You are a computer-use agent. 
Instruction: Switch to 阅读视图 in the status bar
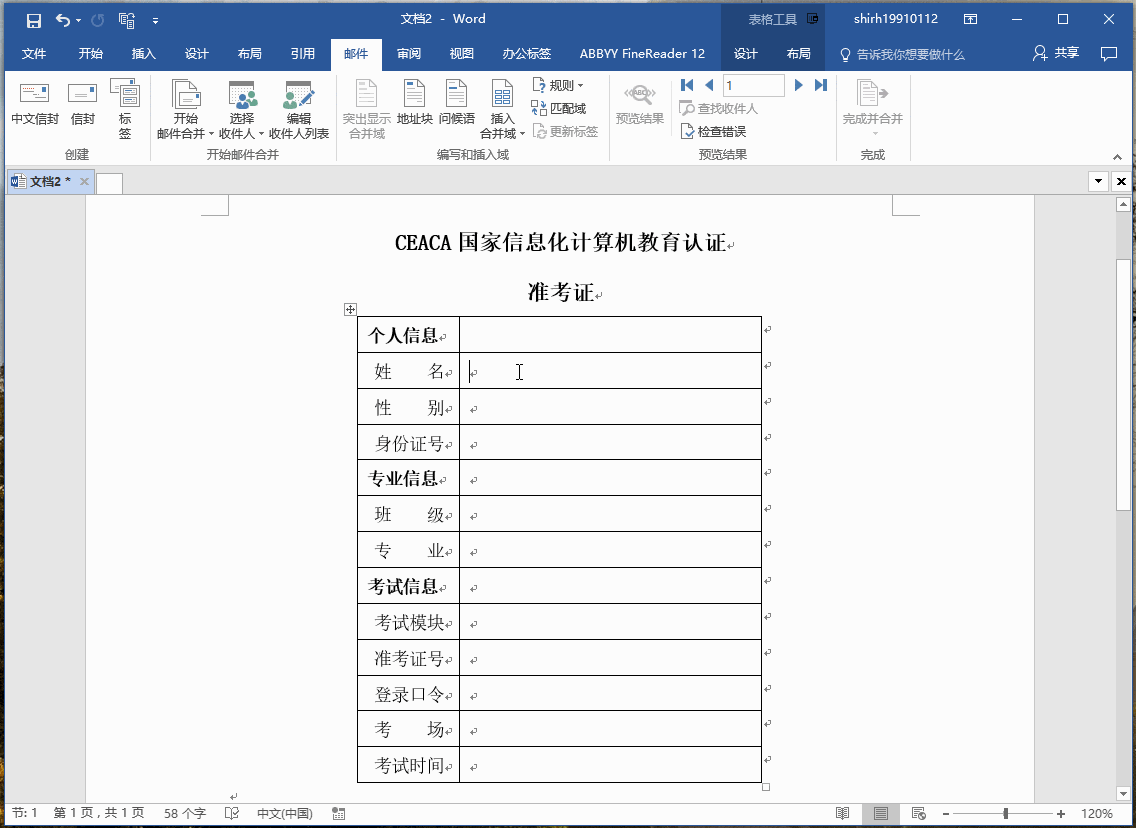[841, 813]
